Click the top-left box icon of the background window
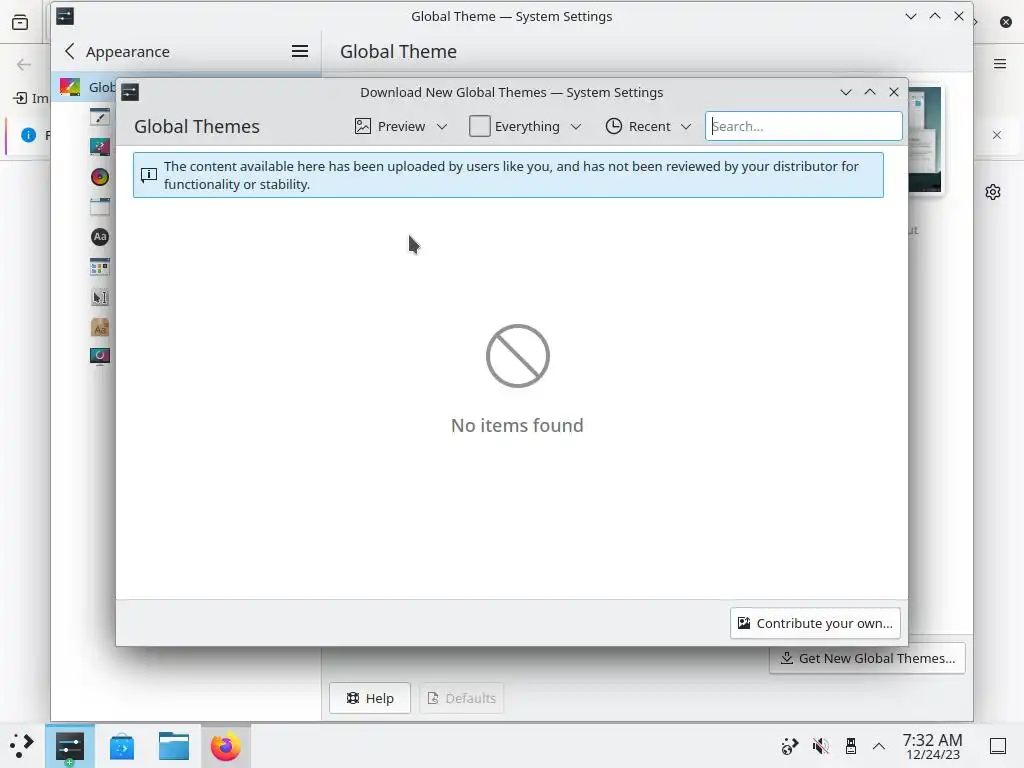This screenshot has height=768, width=1024. [20, 23]
